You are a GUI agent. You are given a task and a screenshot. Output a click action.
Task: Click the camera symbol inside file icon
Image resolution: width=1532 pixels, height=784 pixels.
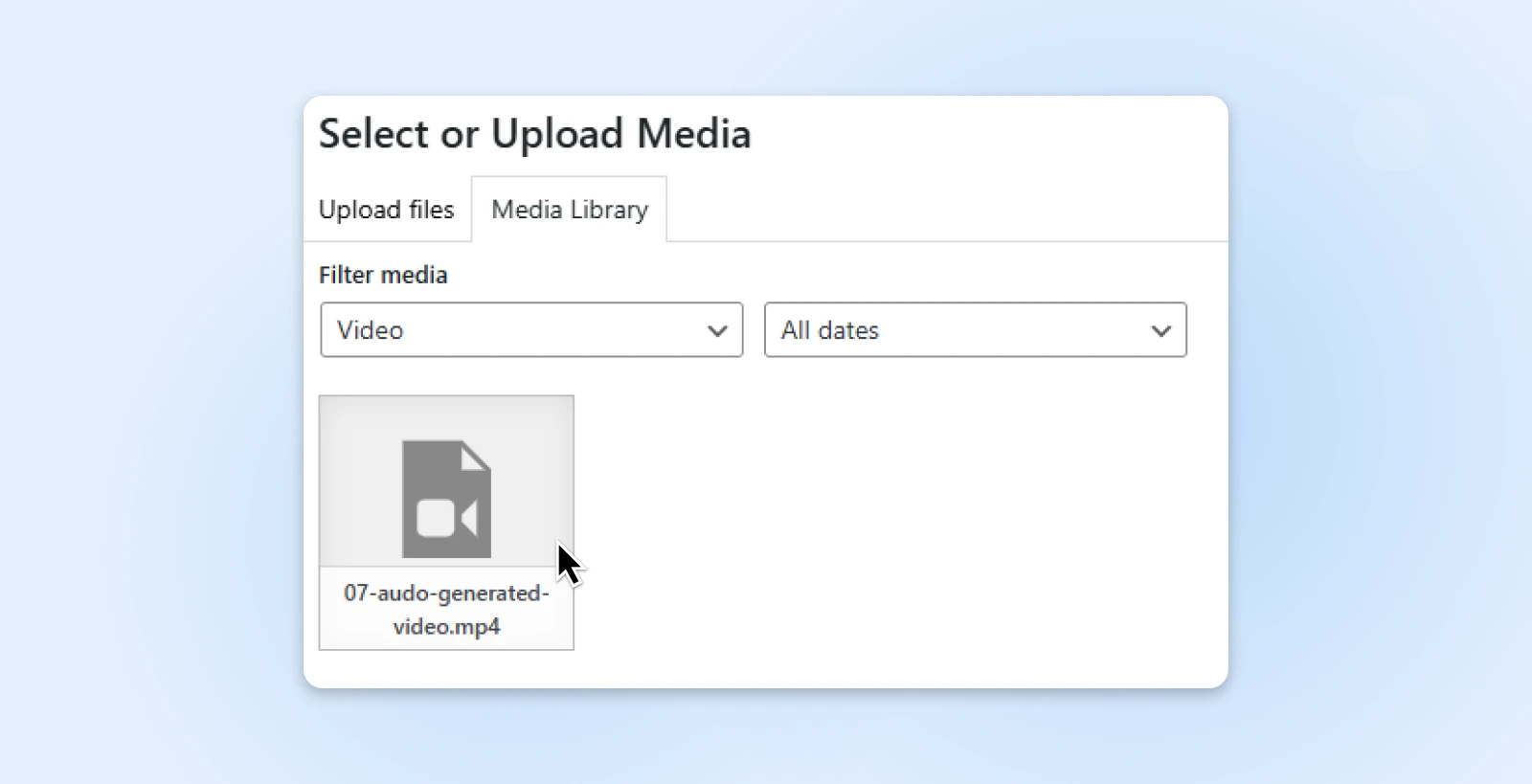click(446, 519)
